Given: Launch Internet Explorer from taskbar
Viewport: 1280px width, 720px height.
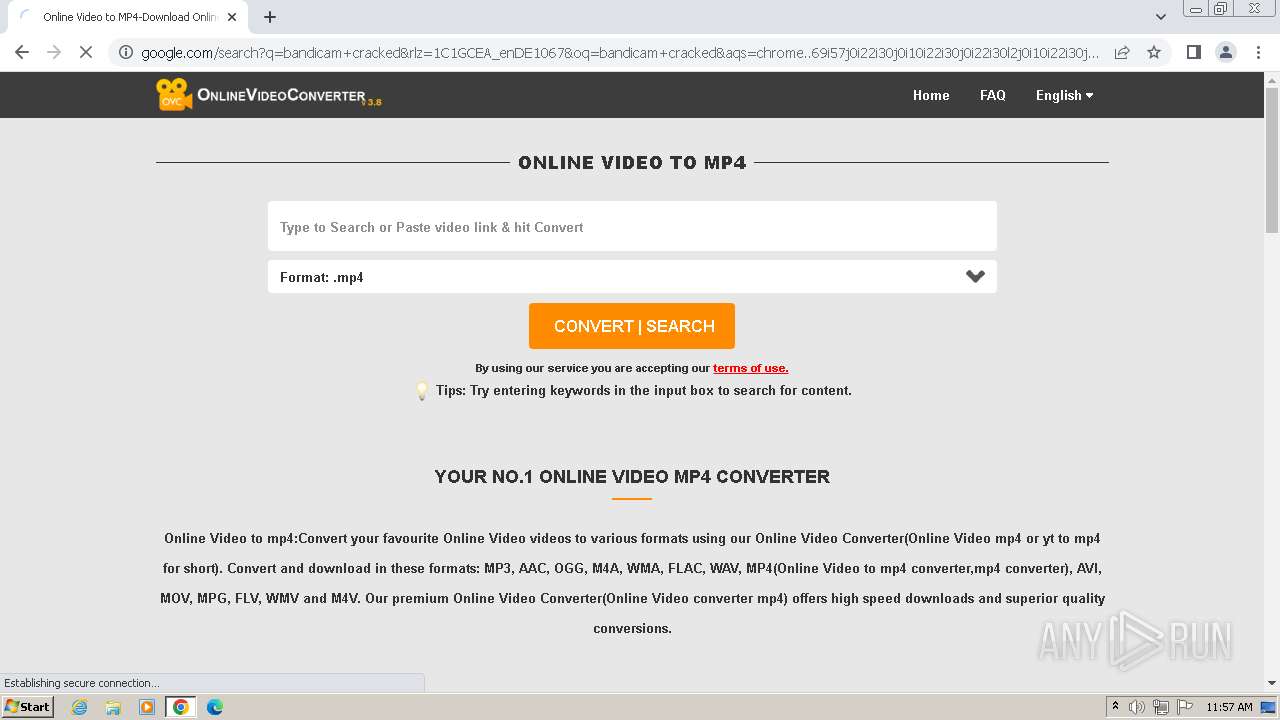Looking at the screenshot, I should pos(80,707).
